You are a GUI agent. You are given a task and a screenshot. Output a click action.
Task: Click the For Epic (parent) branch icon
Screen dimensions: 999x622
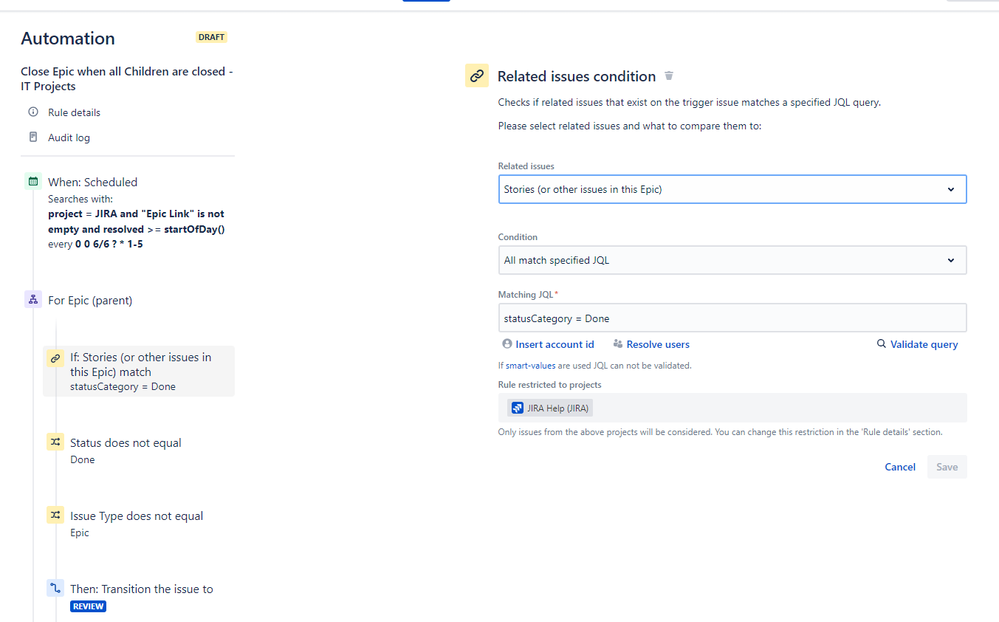click(33, 299)
